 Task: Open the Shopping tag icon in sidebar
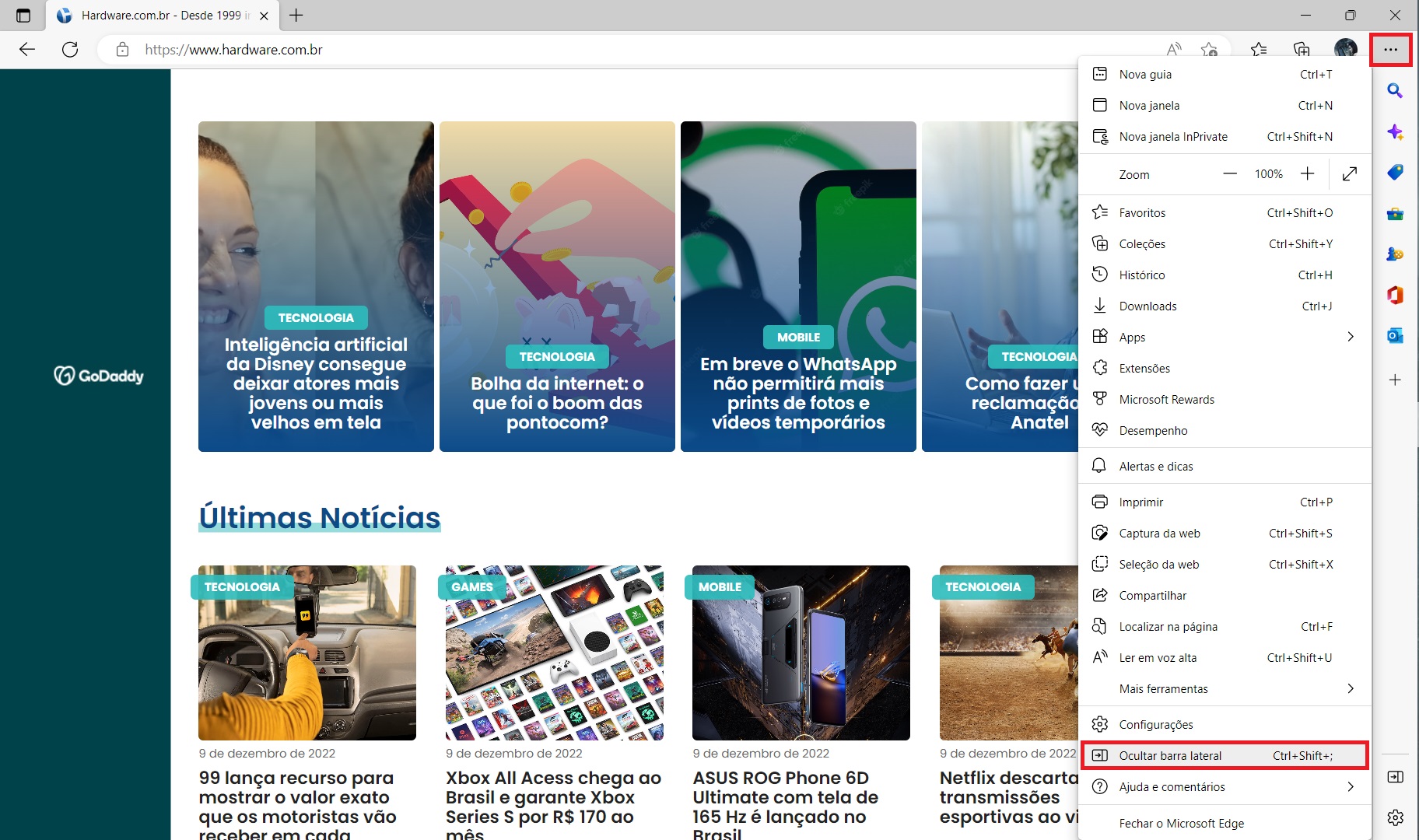(x=1395, y=173)
